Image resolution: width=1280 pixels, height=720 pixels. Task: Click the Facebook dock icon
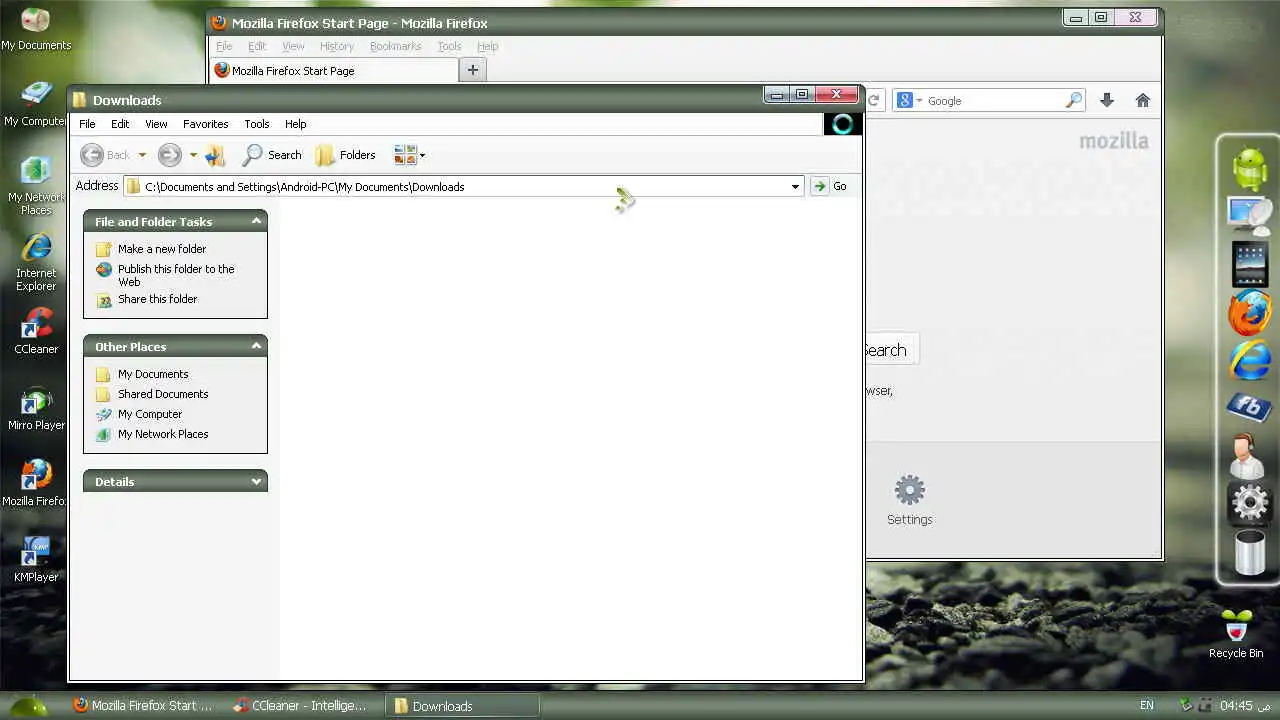click(x=1250, y=407)
